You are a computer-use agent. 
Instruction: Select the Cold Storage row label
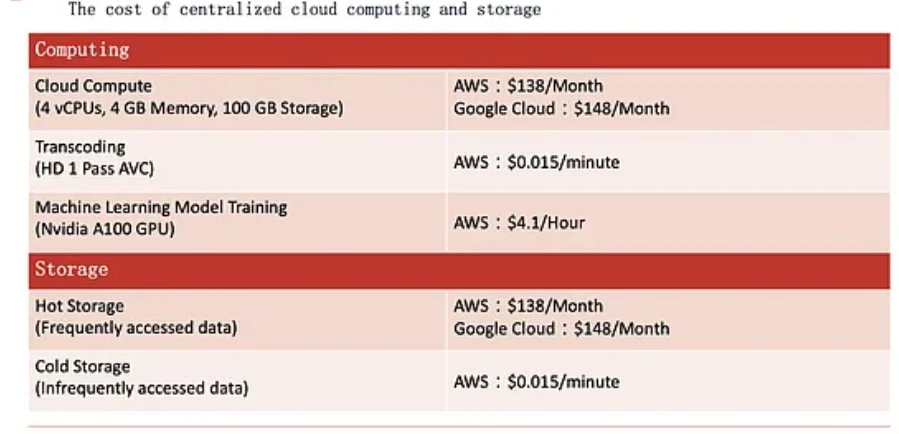click(x=83, y=366)
